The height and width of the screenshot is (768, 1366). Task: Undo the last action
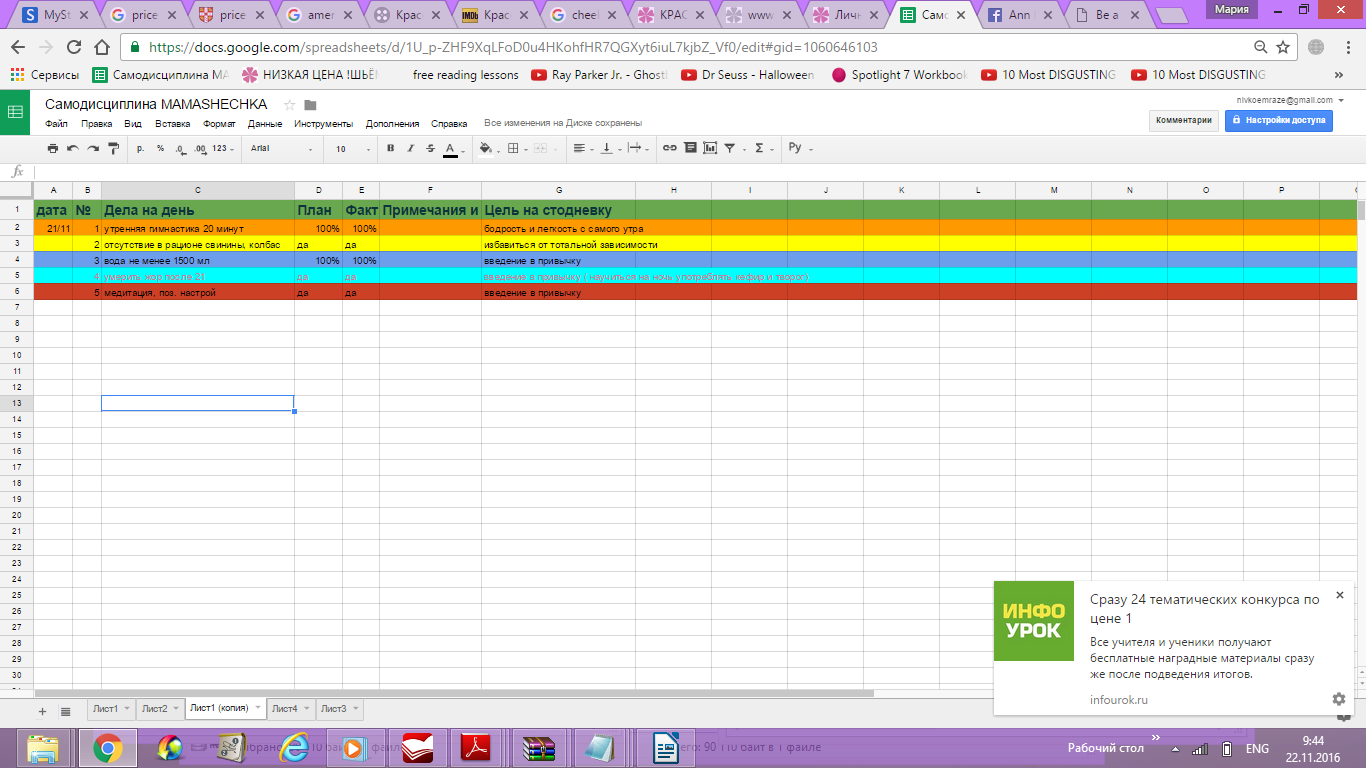click(72, 148)
